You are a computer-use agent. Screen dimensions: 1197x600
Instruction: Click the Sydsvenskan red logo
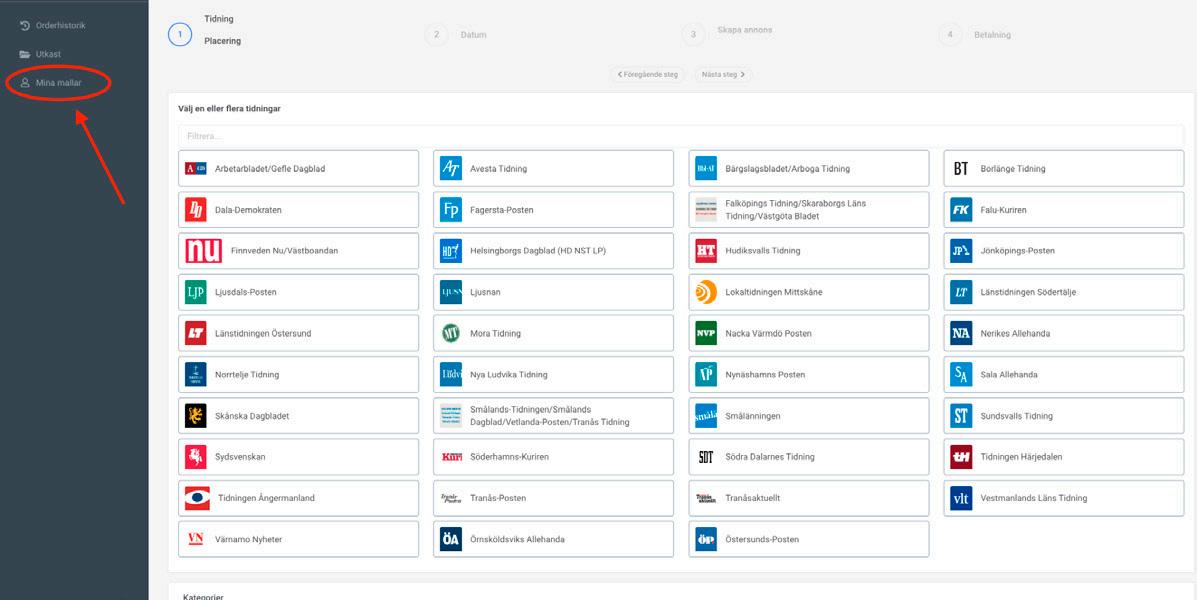click(195, 457)
